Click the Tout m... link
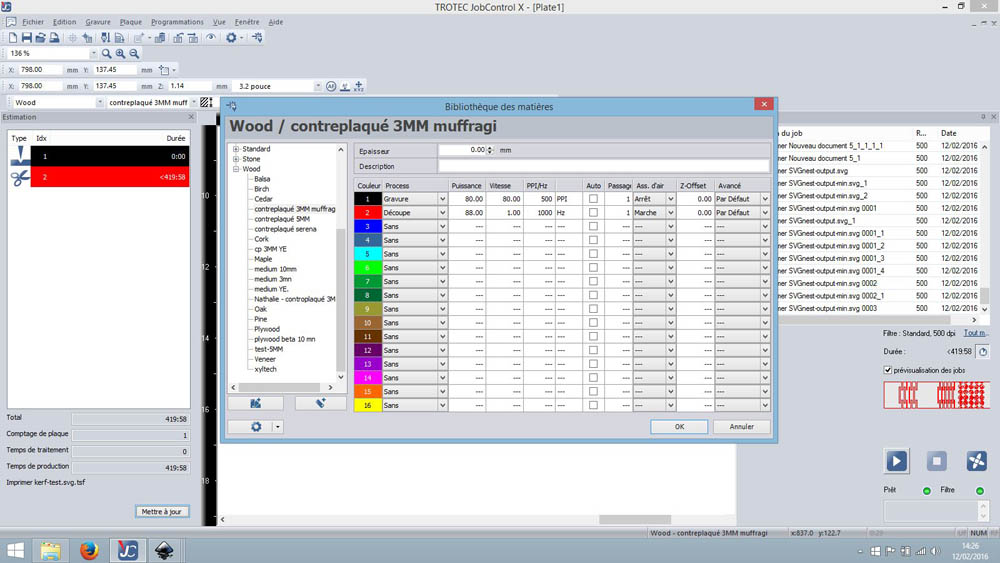The image size is (1000, 563). coord(975,333)
